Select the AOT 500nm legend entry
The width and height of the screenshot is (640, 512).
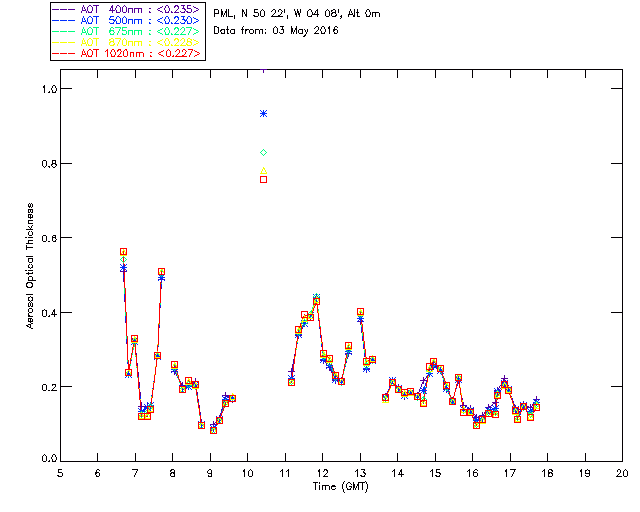pyautogui.click(x=126, y=20)
